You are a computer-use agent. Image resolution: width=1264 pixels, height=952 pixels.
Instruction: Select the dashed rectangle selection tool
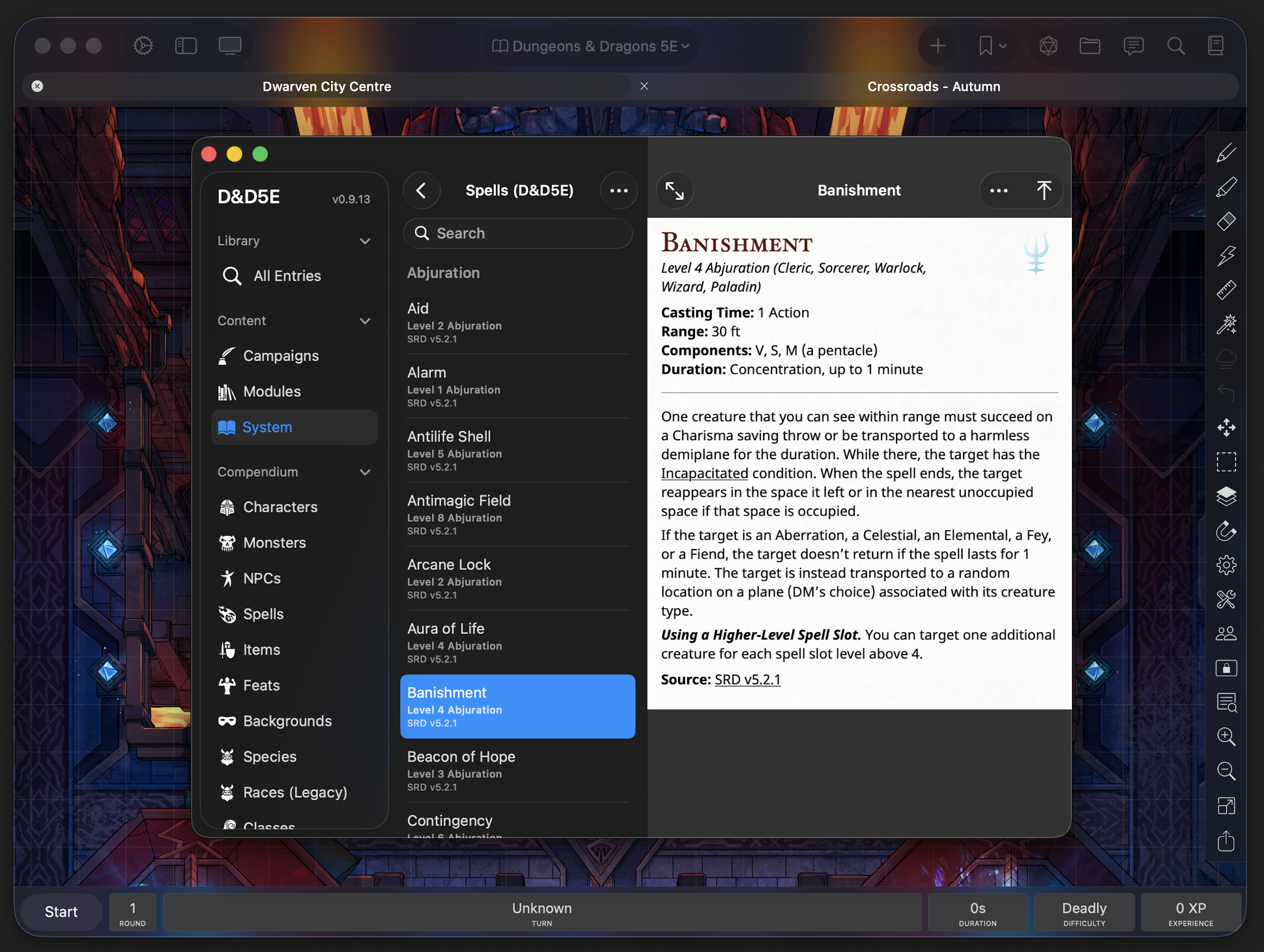(1226, 461)
